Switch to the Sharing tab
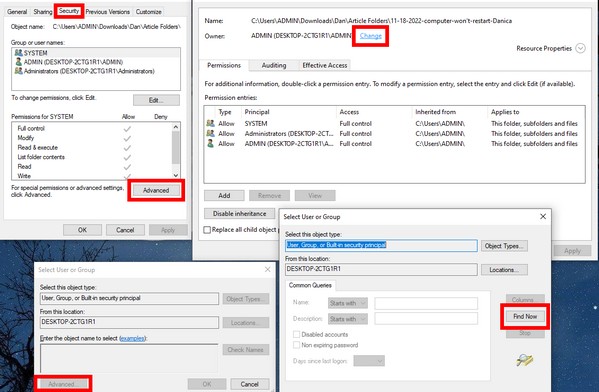 click(43, 12)
